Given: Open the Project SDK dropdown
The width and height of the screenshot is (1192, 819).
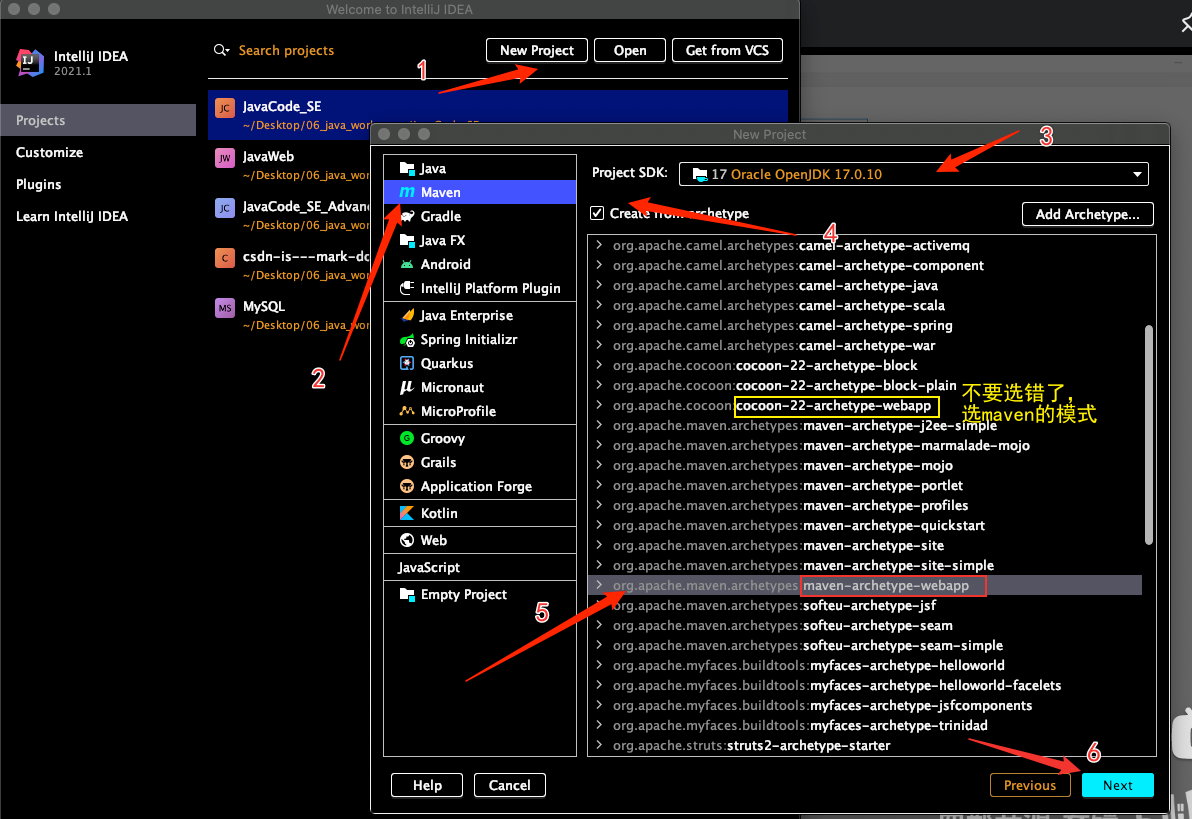Looking at the screenshot, I should click(x=913, y=174).
